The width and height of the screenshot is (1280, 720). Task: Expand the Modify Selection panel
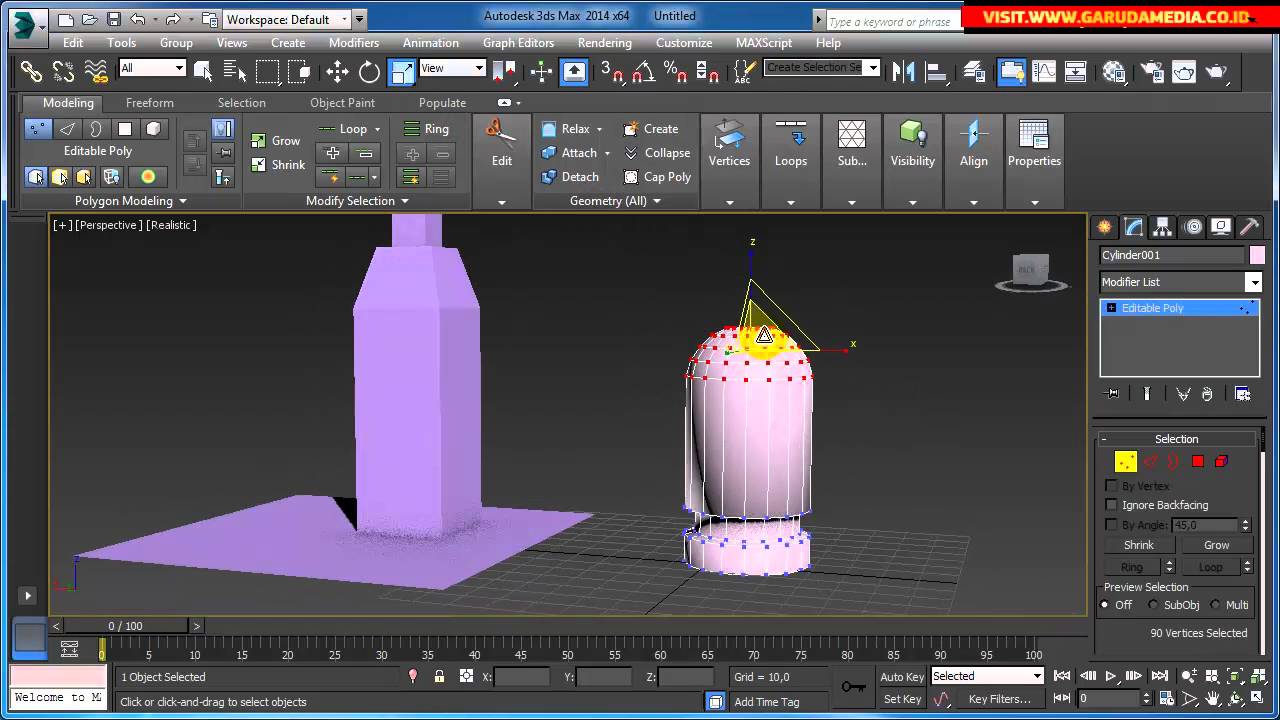click(x=357, y=201)
